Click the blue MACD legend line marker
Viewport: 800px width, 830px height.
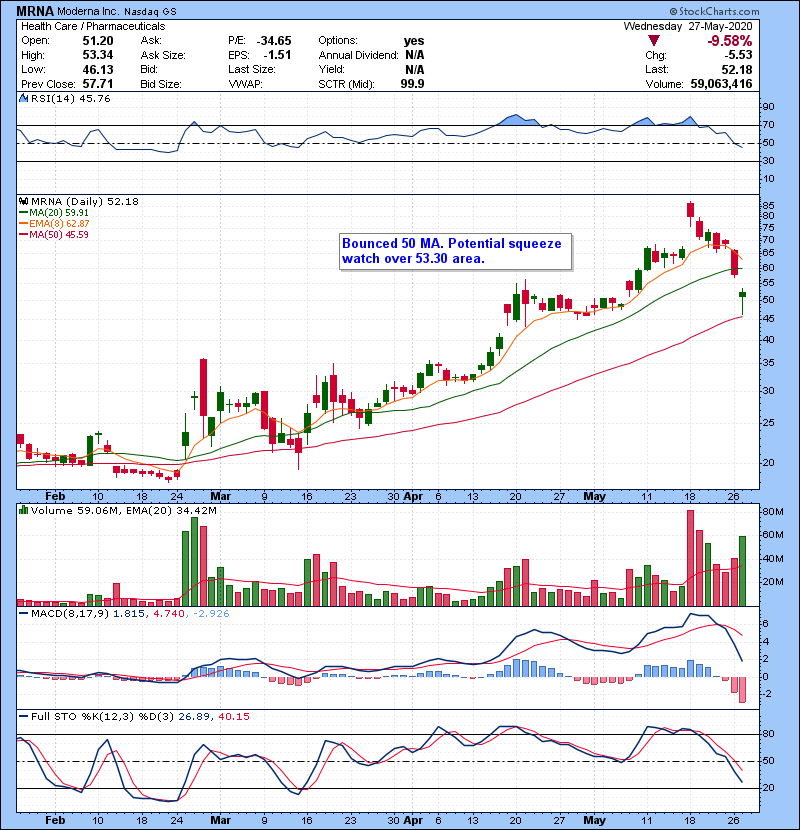tap(23, 614)
